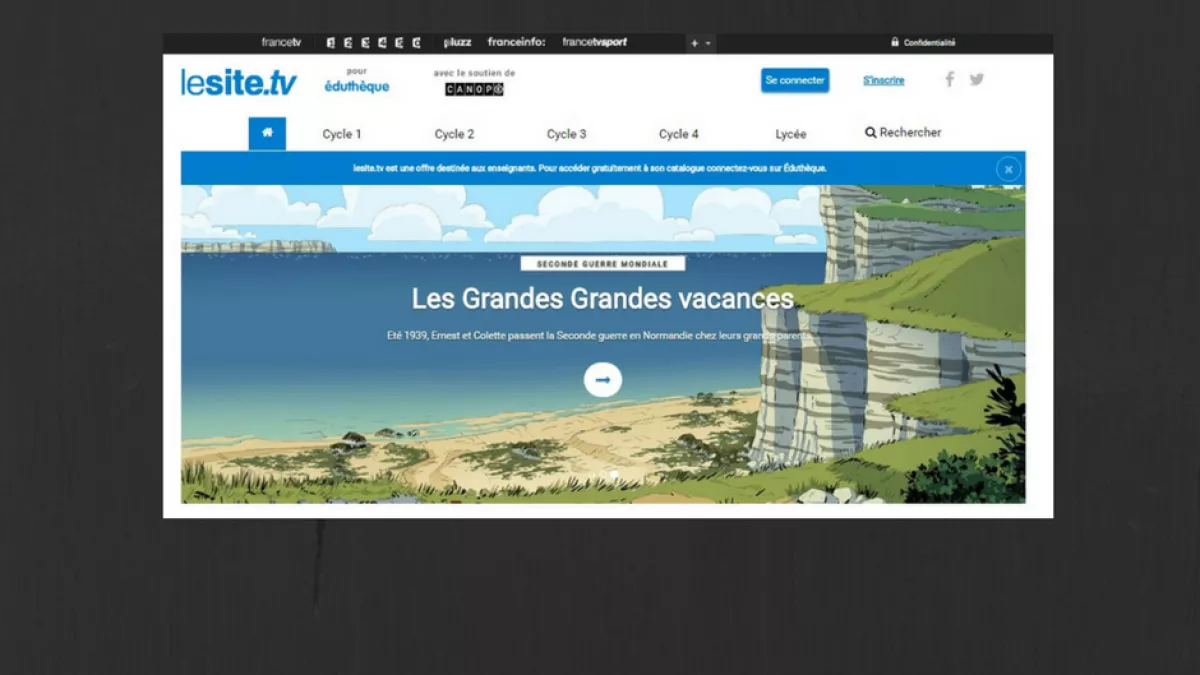Click the Eté 1939 description text
The image size is (1200, 675).
tap(600, 336)
